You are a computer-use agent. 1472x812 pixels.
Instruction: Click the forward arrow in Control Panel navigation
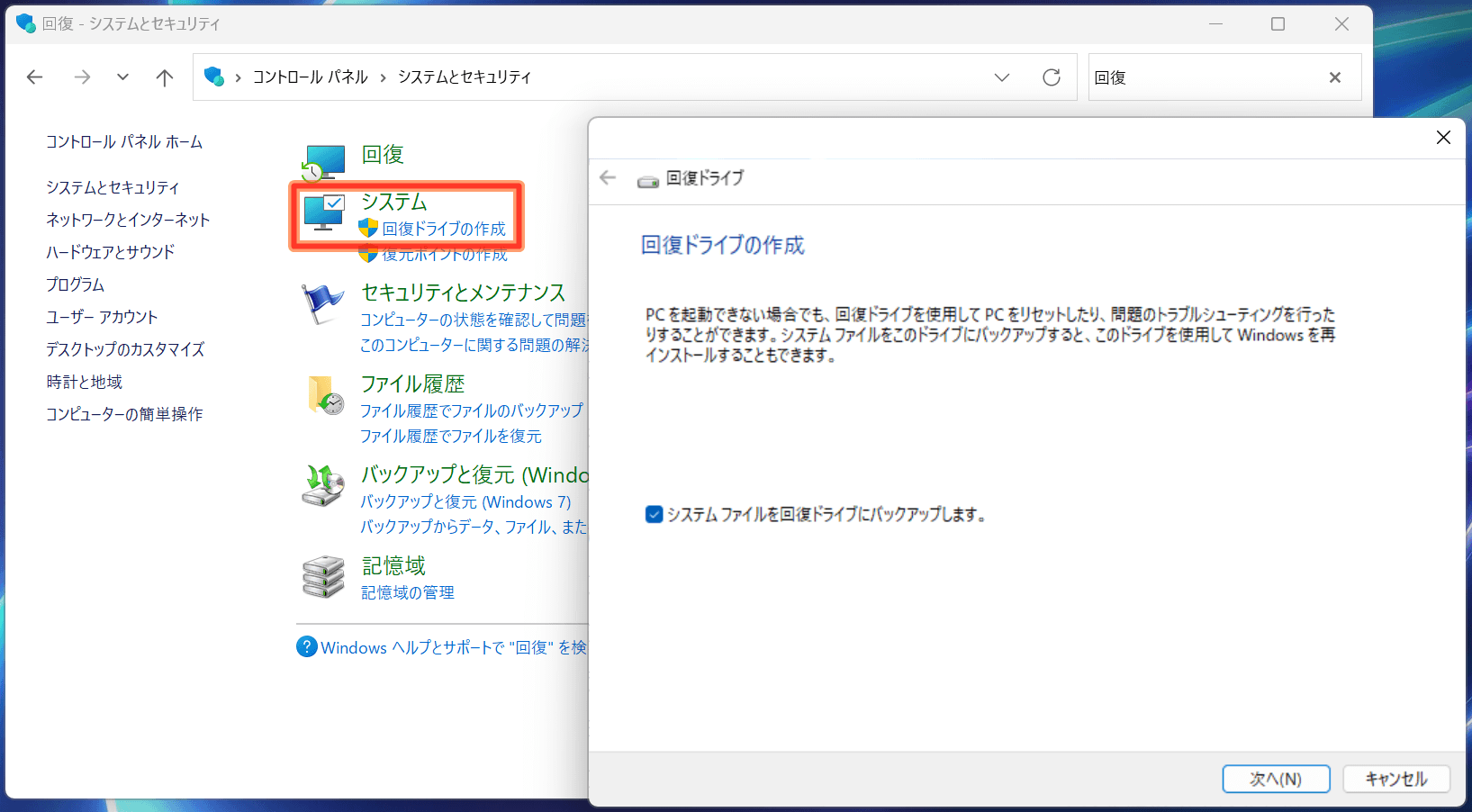click(x=82, y=77)
